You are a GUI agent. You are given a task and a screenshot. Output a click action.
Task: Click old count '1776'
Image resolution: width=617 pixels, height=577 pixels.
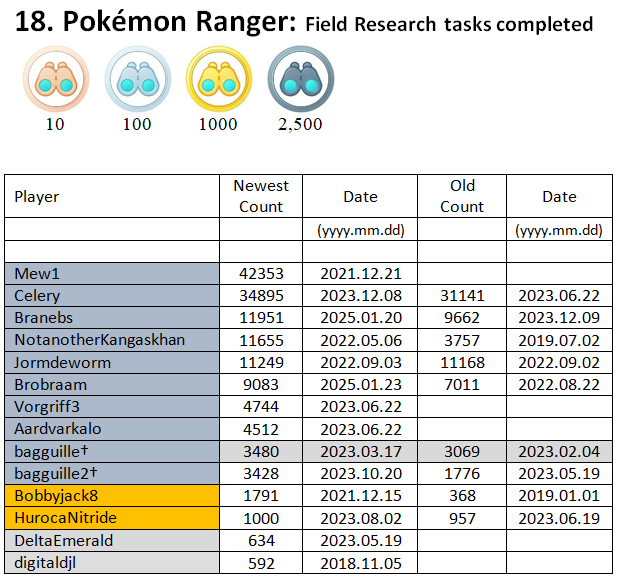[462, 473]
